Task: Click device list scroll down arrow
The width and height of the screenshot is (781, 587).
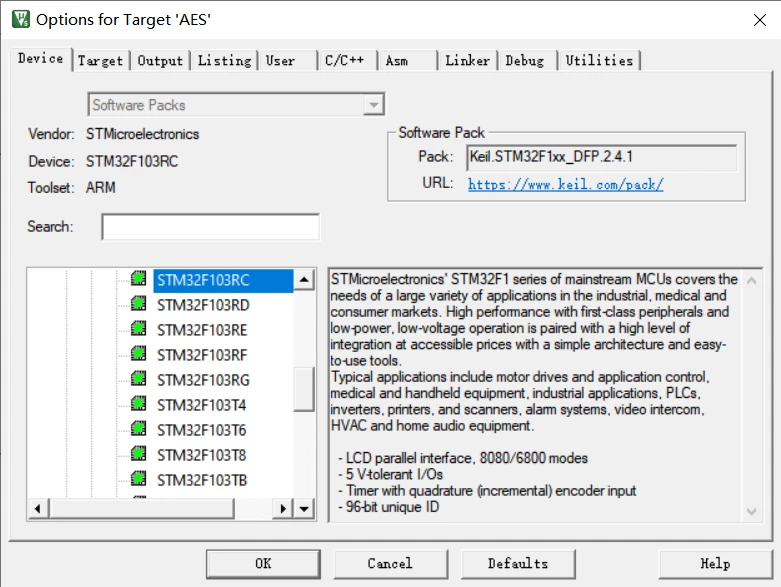Action: pos(304,509)
